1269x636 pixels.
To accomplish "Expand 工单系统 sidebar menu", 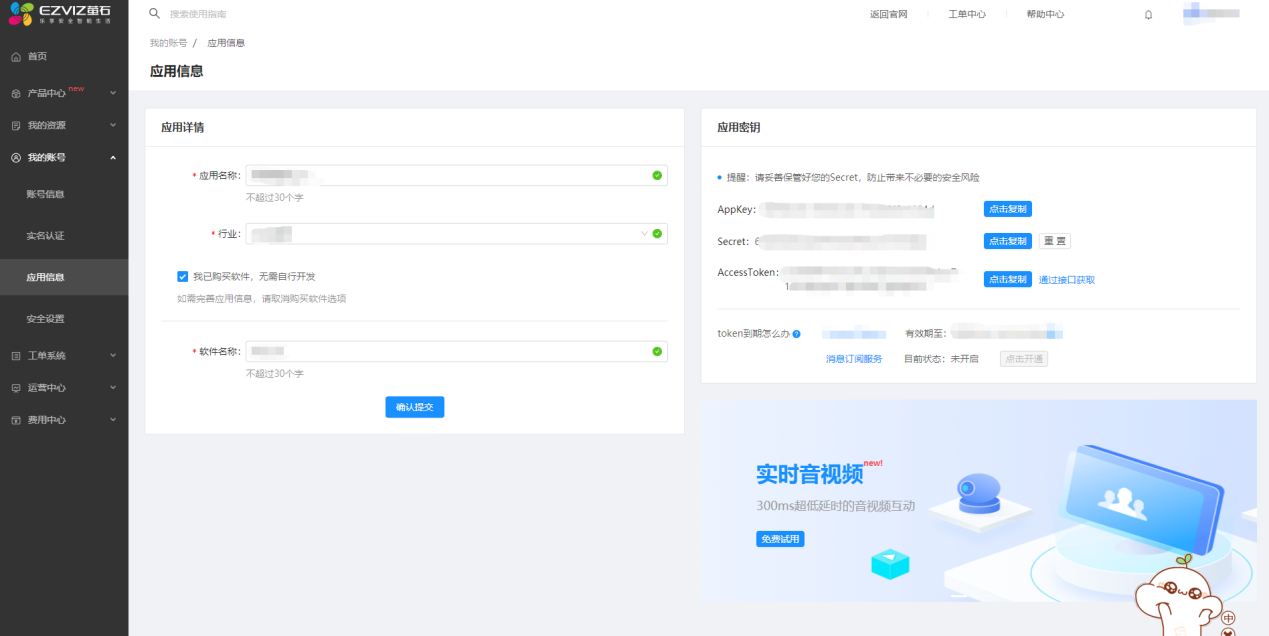I will [112, 355].
